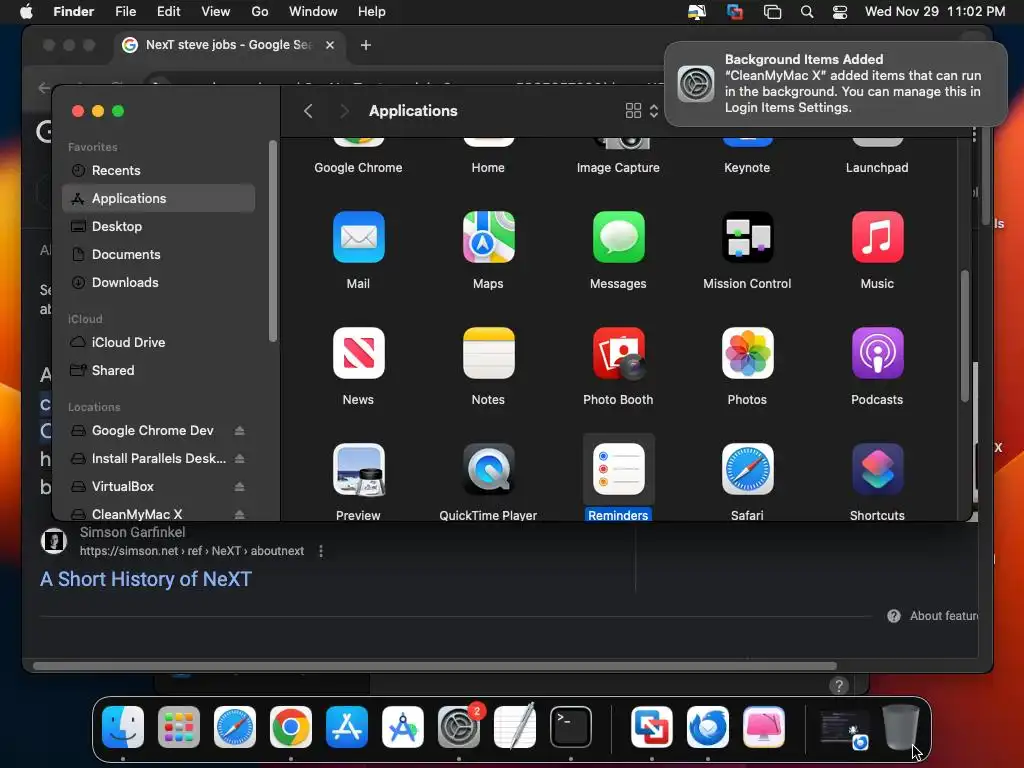Open the Go menu

260,12
